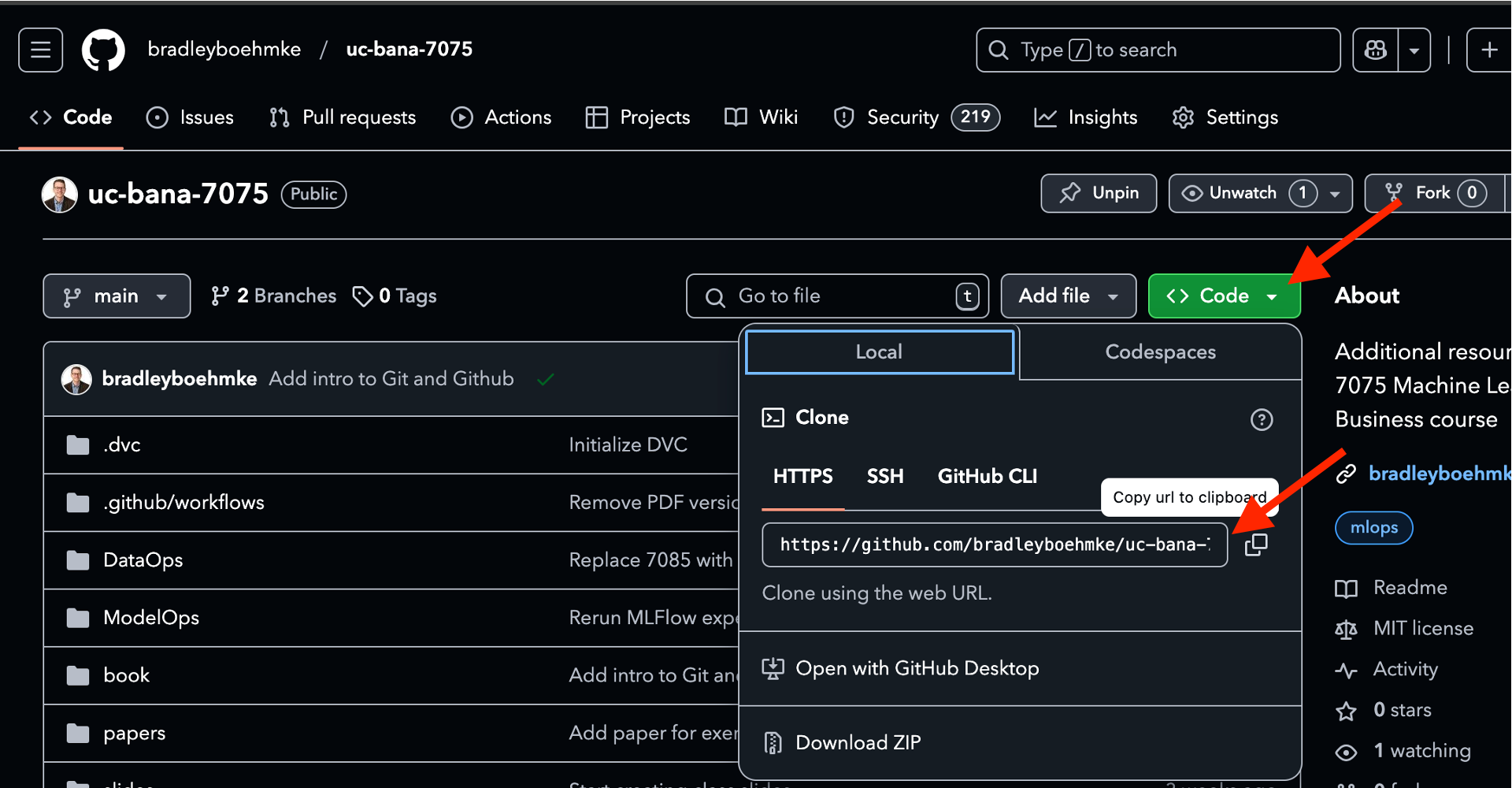Screen dimensions: 1512x788
Task: Click the clone help question-mark icon
Action: 1262,419
